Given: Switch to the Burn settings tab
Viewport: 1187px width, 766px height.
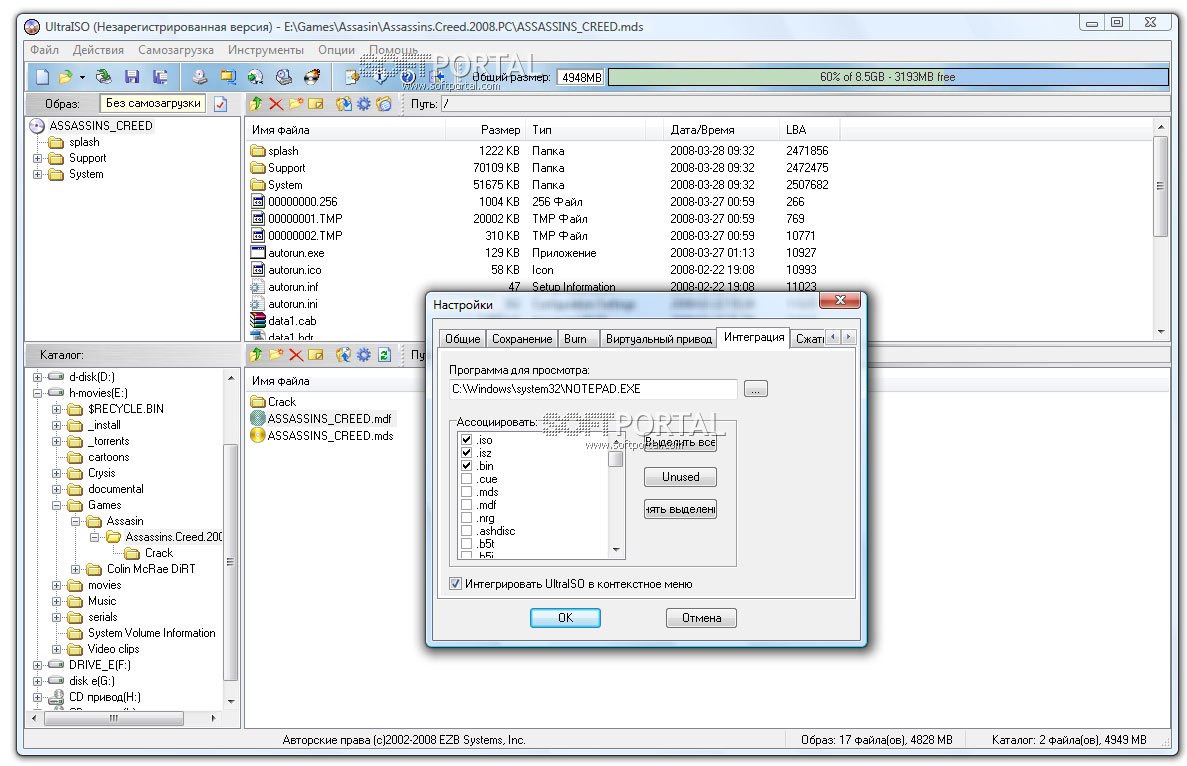Looking at the screenshot, I should pyautogui.click(x=575, y=338).
